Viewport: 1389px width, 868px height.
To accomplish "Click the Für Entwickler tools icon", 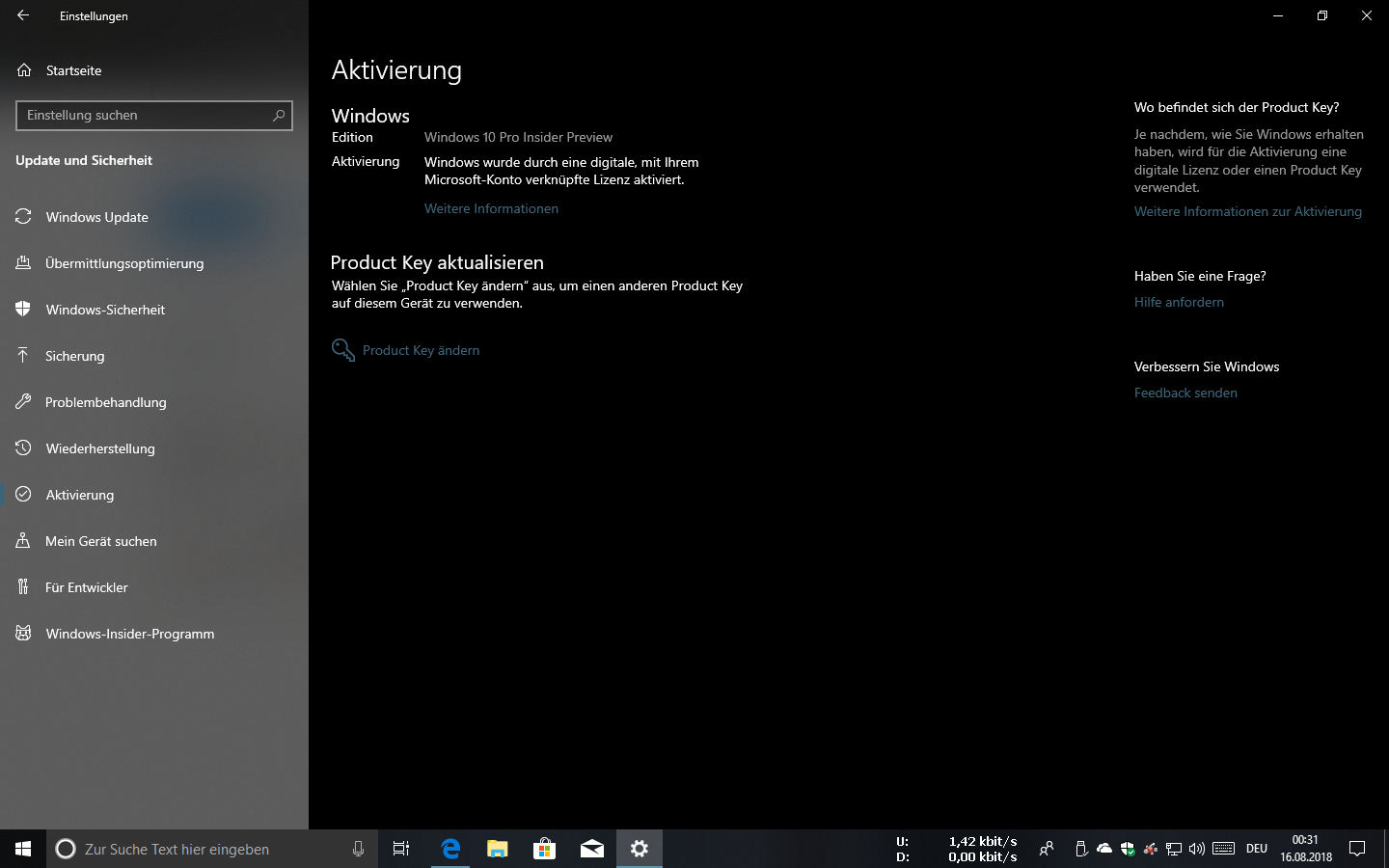I will [23, 586].
